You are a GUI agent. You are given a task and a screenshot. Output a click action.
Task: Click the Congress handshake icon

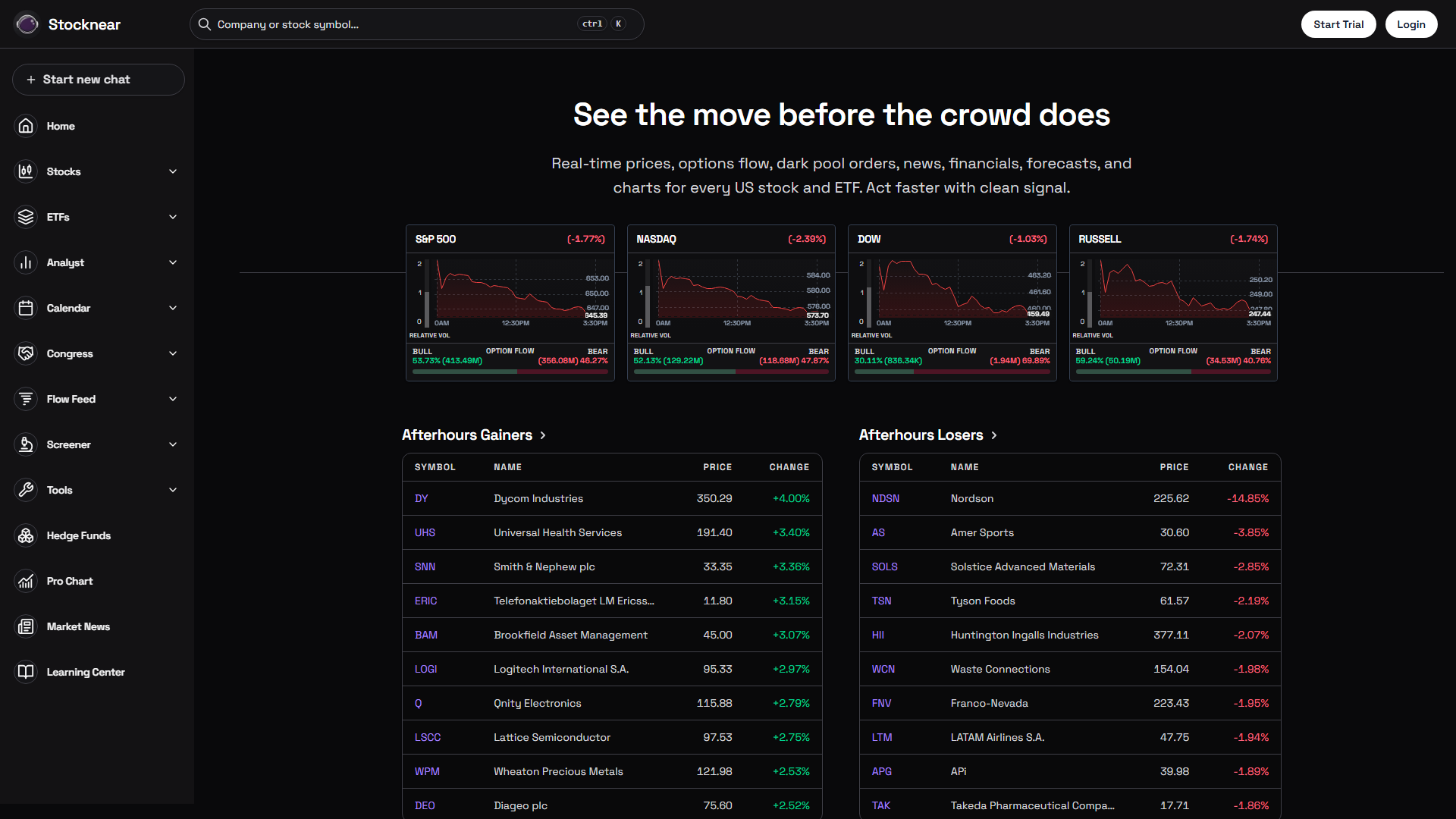tap(26, 353)
